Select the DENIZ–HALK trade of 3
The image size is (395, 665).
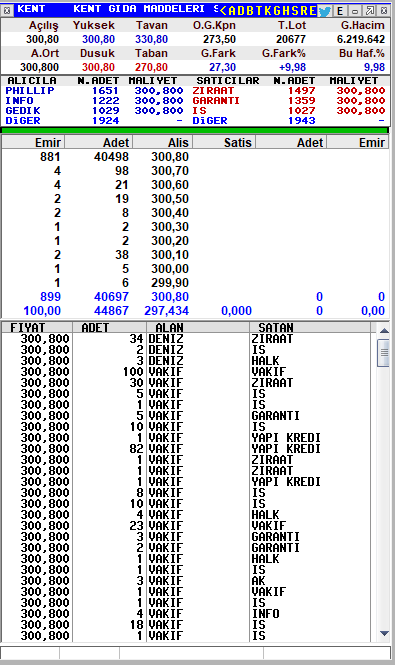pyautogui.click(x=187, y=361)
